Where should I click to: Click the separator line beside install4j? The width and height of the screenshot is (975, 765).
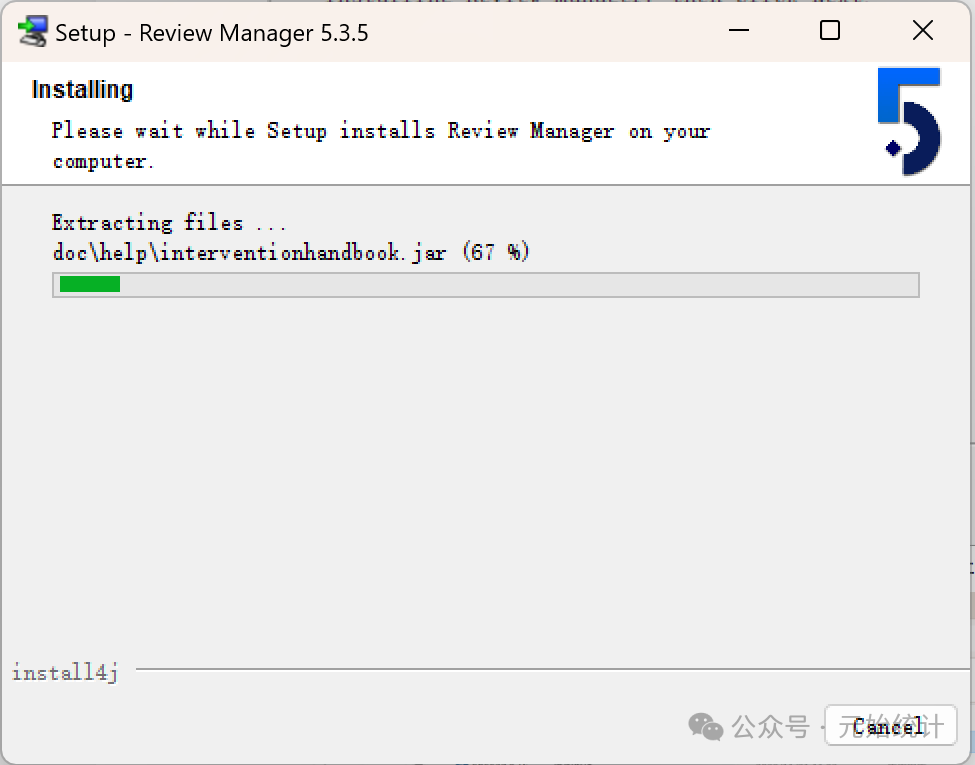point(550,669)
